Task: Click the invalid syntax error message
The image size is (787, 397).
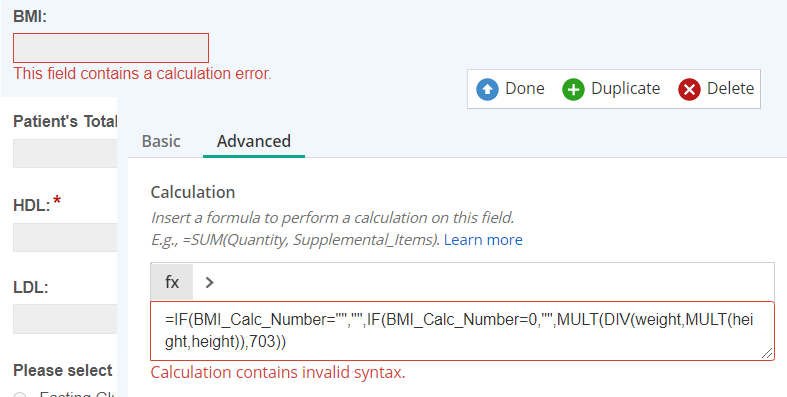Action: 278,372
